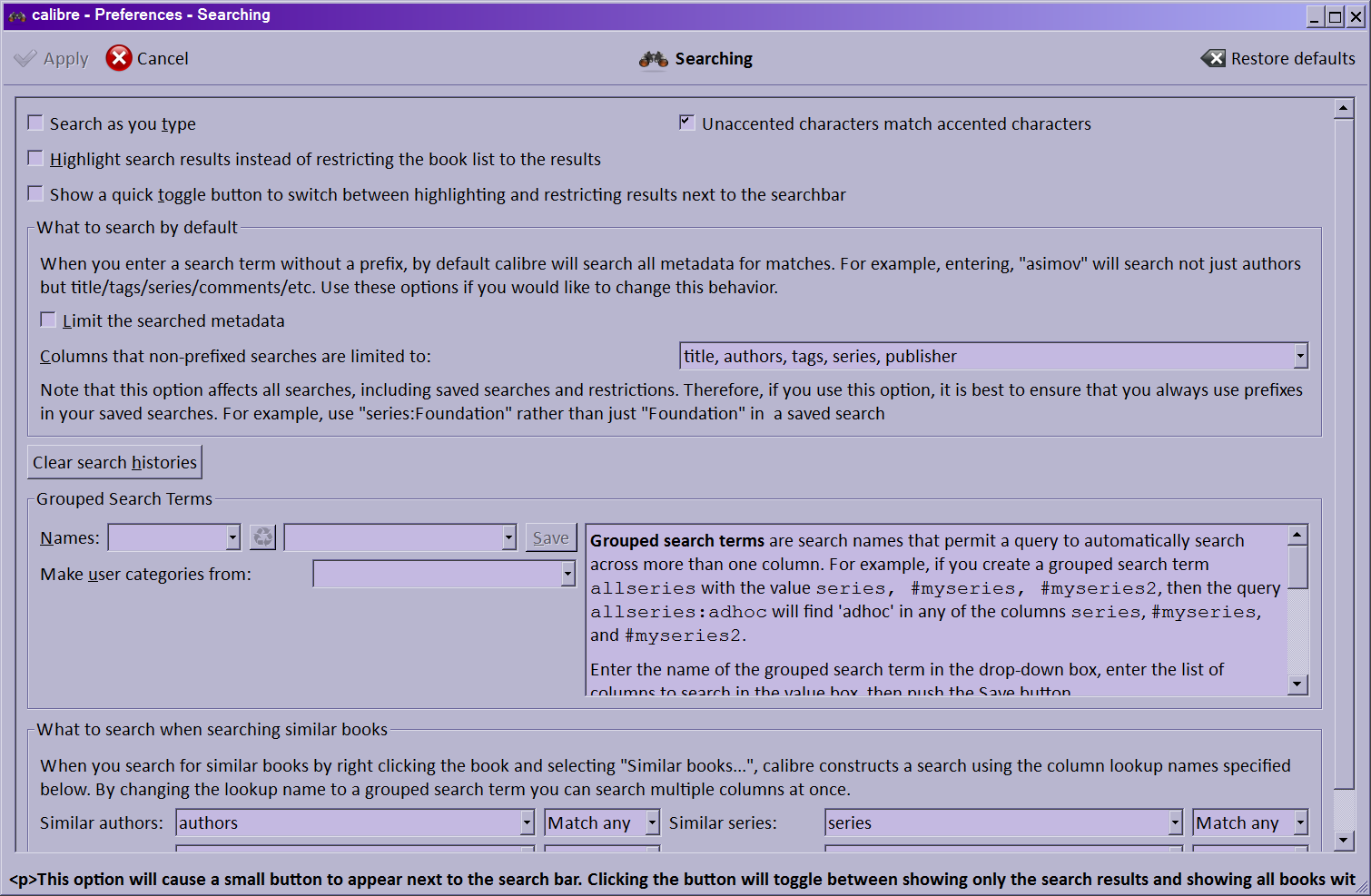Click the calibre icon in the title bar
The width and height of the screenshot is (1371, 896).
point(16,15)
